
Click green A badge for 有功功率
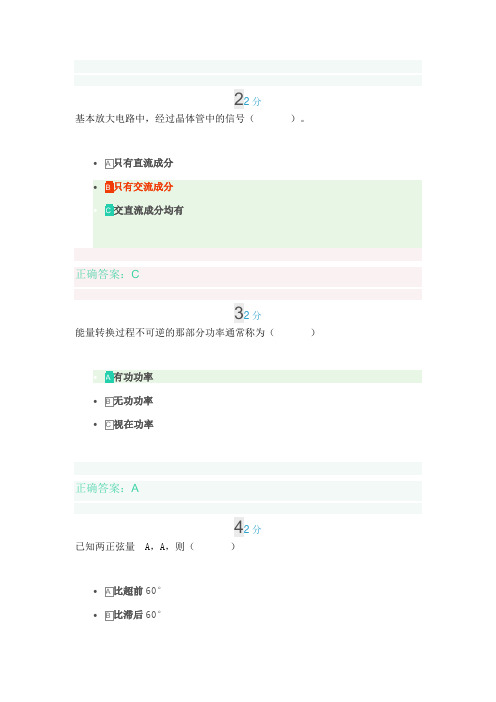pos(109,377)
